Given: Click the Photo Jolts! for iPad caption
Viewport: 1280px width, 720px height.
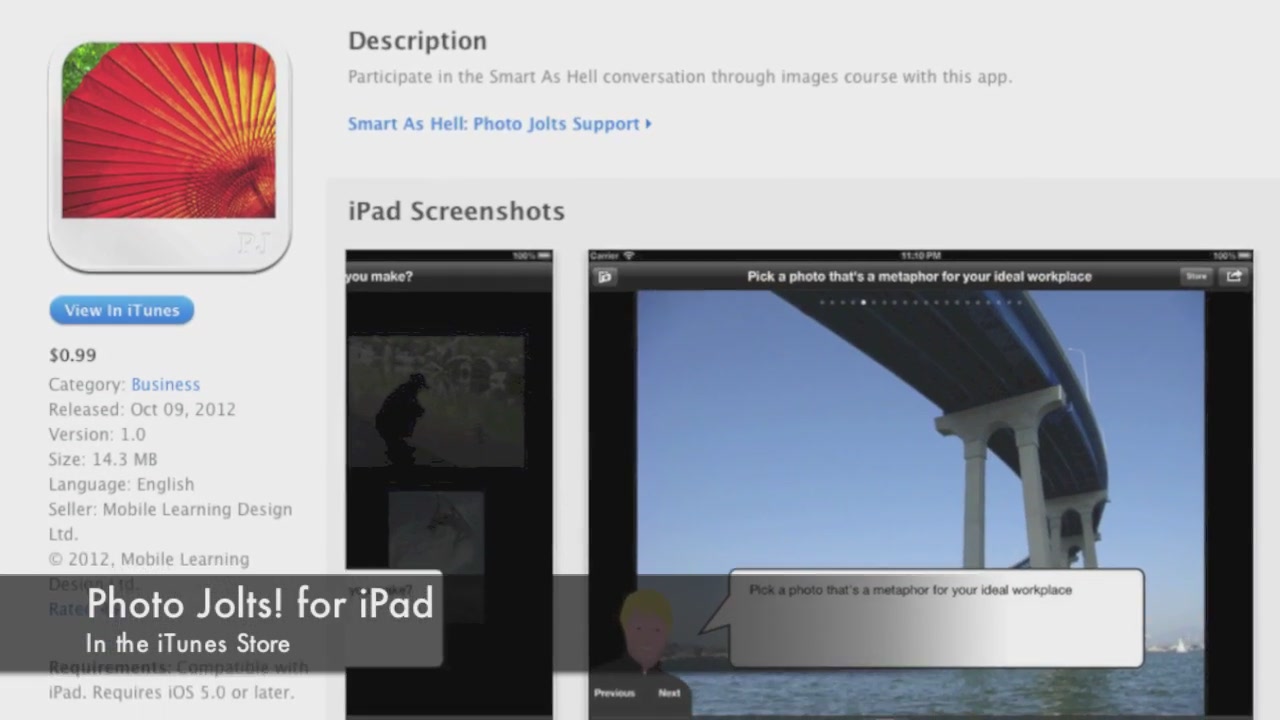Looking at the screenshot, I should coord(260,604).
